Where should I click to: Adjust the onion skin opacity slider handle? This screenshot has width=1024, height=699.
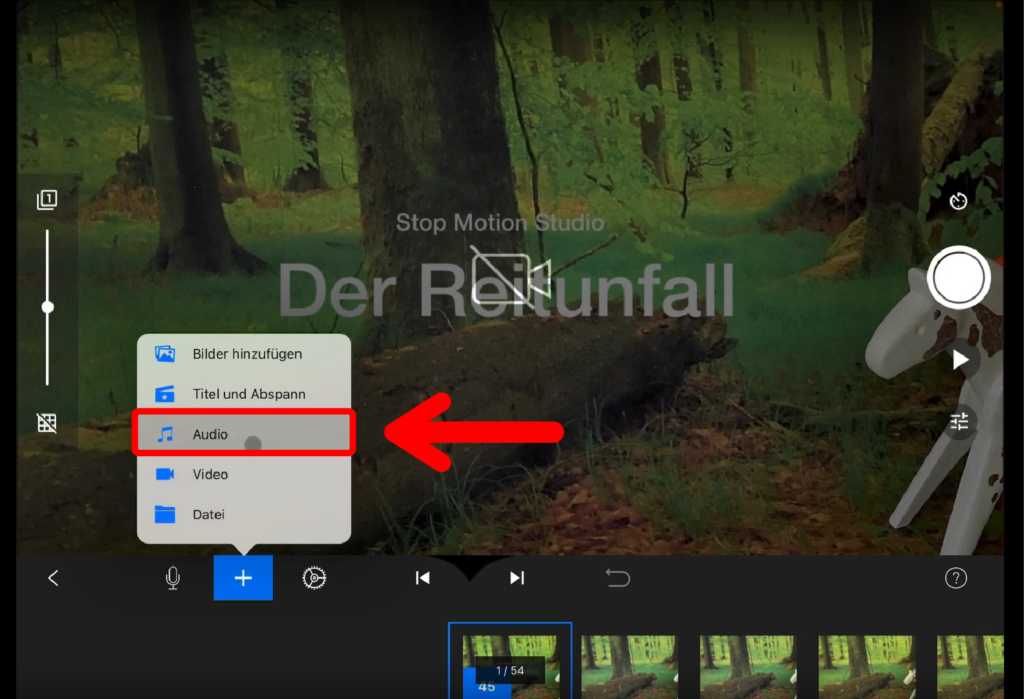47,307
